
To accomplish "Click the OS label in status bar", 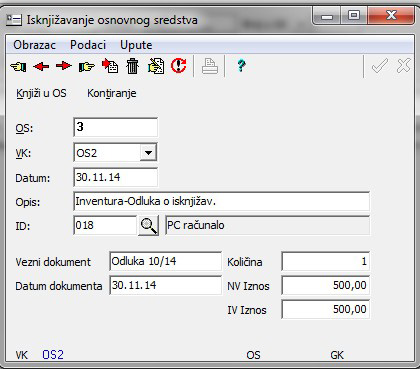I will coord(253,355).
